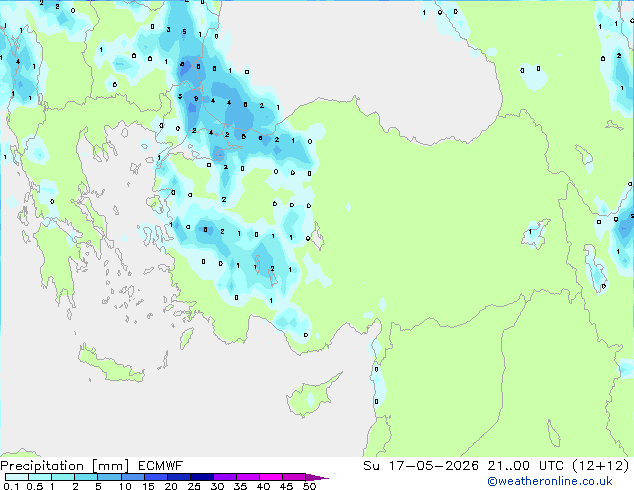Click the legend arrow tip above 50
The height and width of the screenshot is (490, 634).
[x=317, y=477]
